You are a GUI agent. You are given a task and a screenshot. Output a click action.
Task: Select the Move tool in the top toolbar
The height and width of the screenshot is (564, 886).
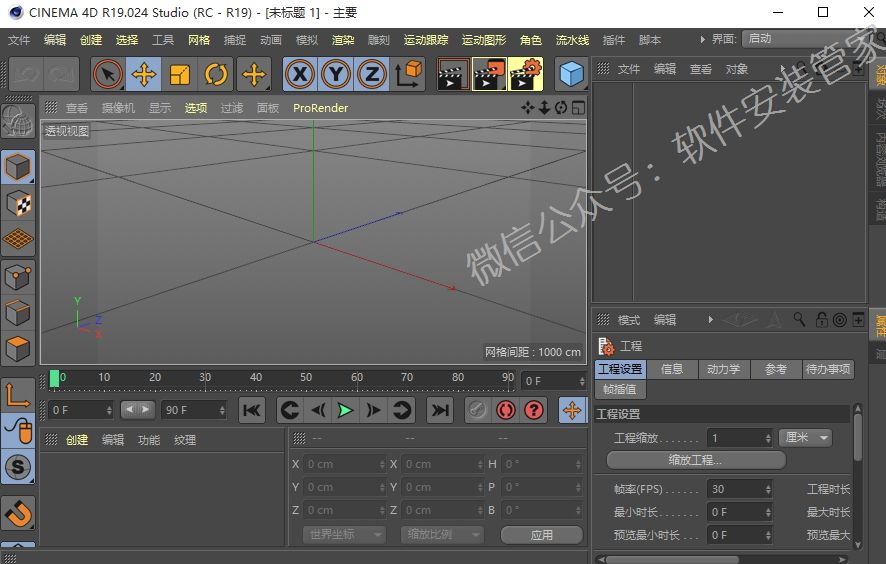point(144,75)
